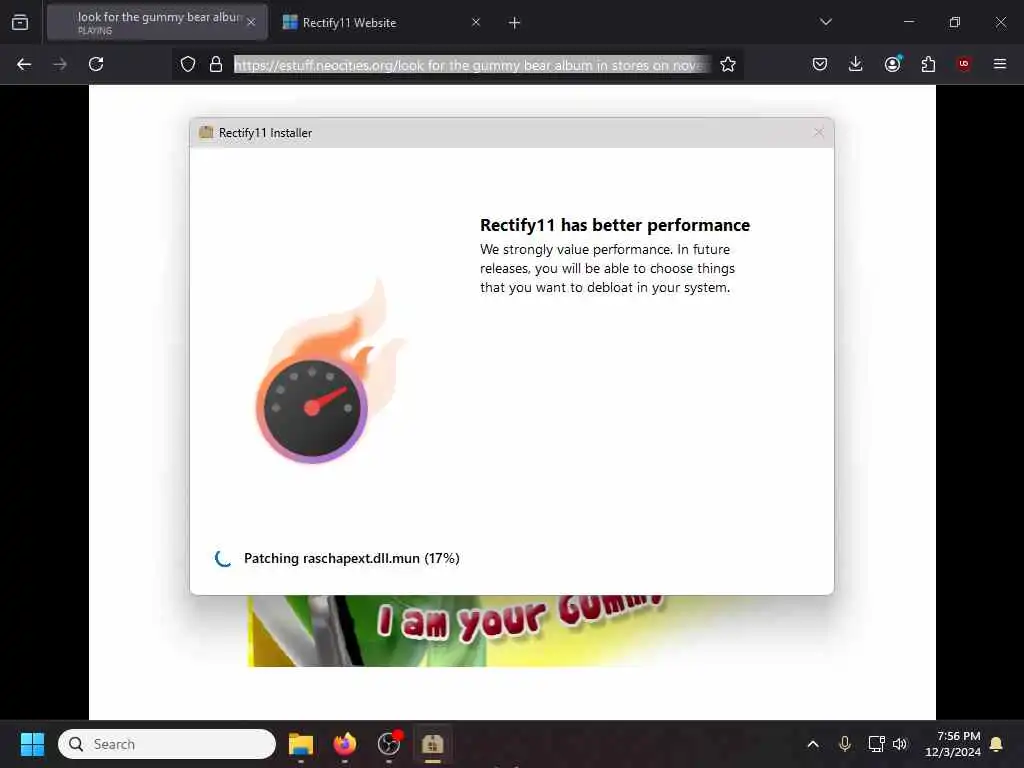Open the Firefox account menu
The width and height of the screenshot is (1024, 768).
tap(892, 64)
